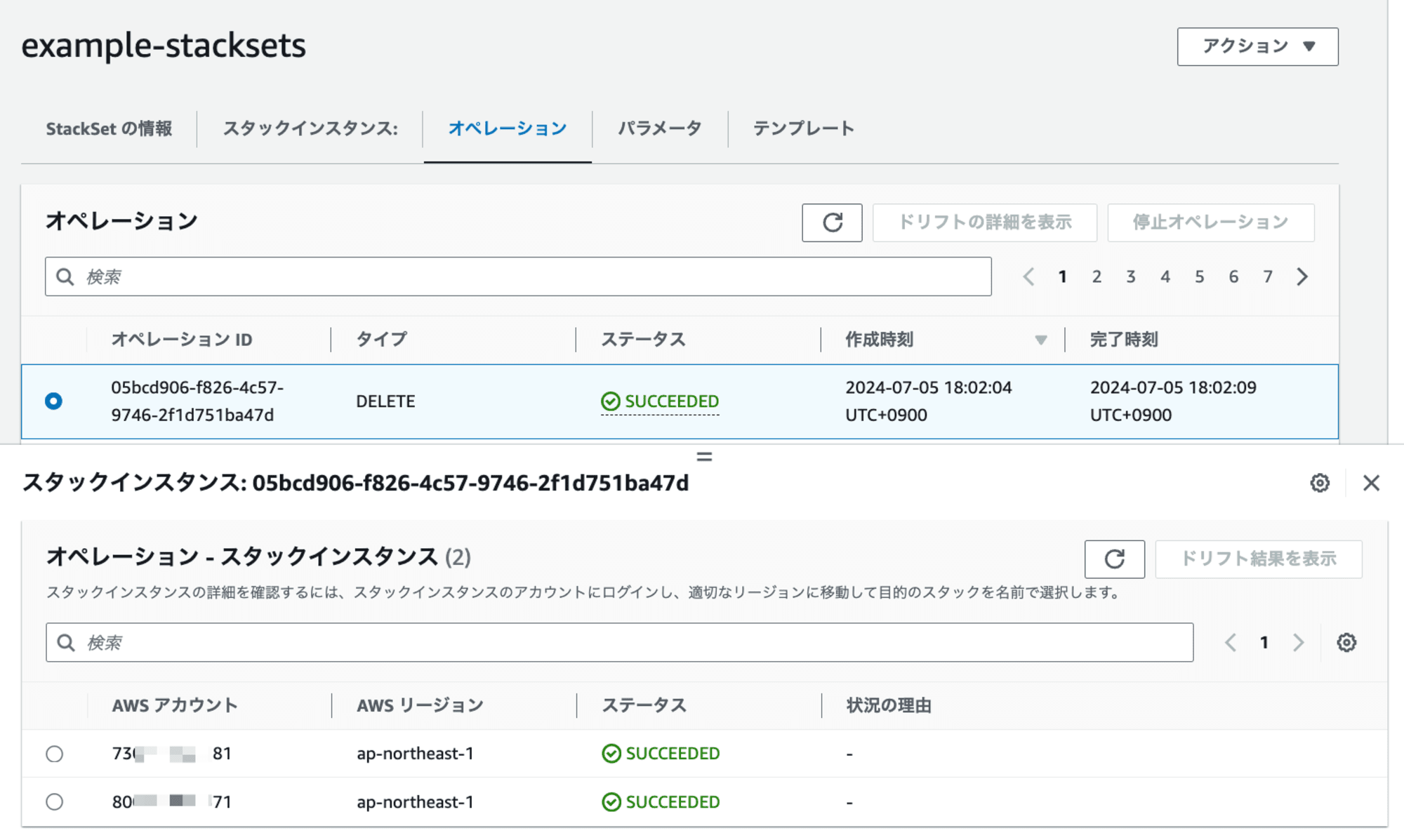Switch to スタックインスタンス tab
Screen dimensions: 1404x840
[310, 128]
